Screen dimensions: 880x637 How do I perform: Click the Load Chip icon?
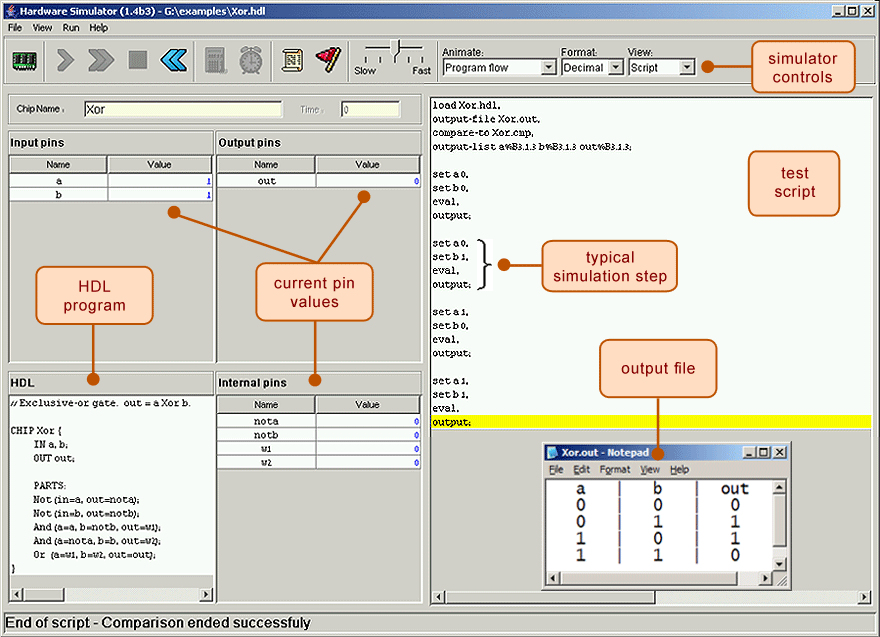(x=24, y=61)
